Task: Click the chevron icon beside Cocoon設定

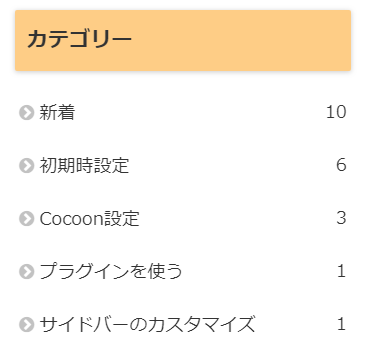Action: 27,219
